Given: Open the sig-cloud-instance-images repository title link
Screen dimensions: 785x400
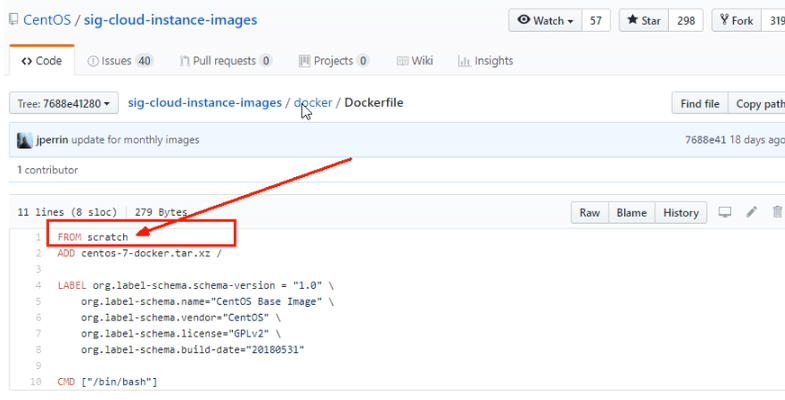Looking at the screenshot, I should click(x=170, y=20).
